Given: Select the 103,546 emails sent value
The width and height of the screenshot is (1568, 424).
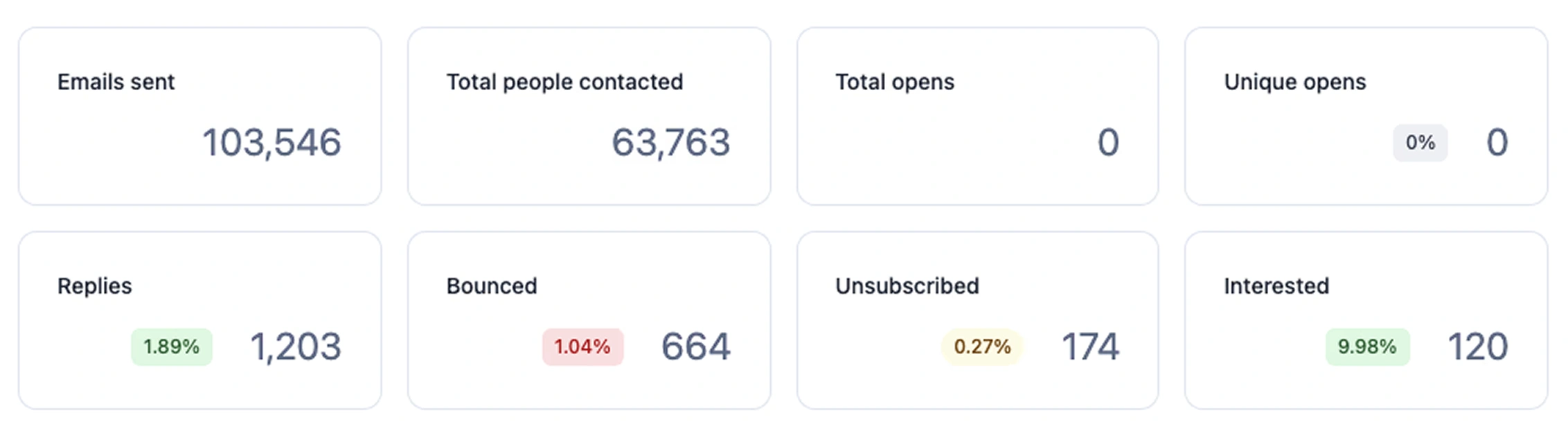Looking at the screenshot, I should click(271, 143).
